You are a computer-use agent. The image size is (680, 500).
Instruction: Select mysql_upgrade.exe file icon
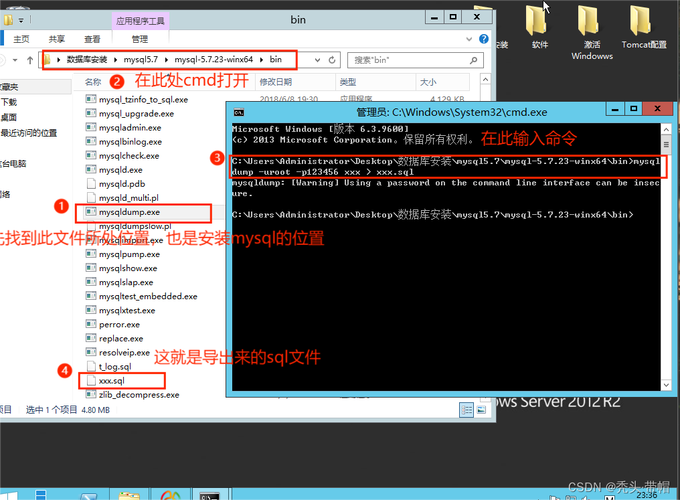pyautogui.click(x=91, y=113)
